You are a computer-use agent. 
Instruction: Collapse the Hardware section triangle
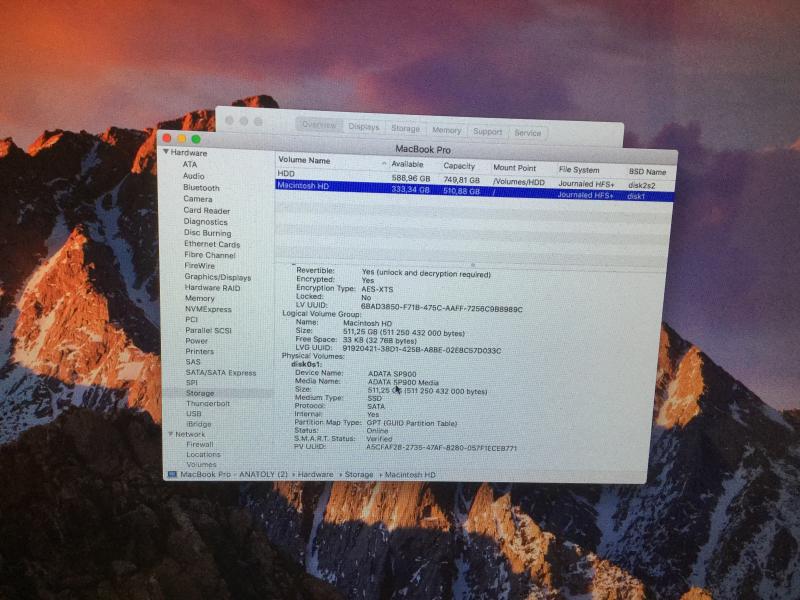pos(166,152)
